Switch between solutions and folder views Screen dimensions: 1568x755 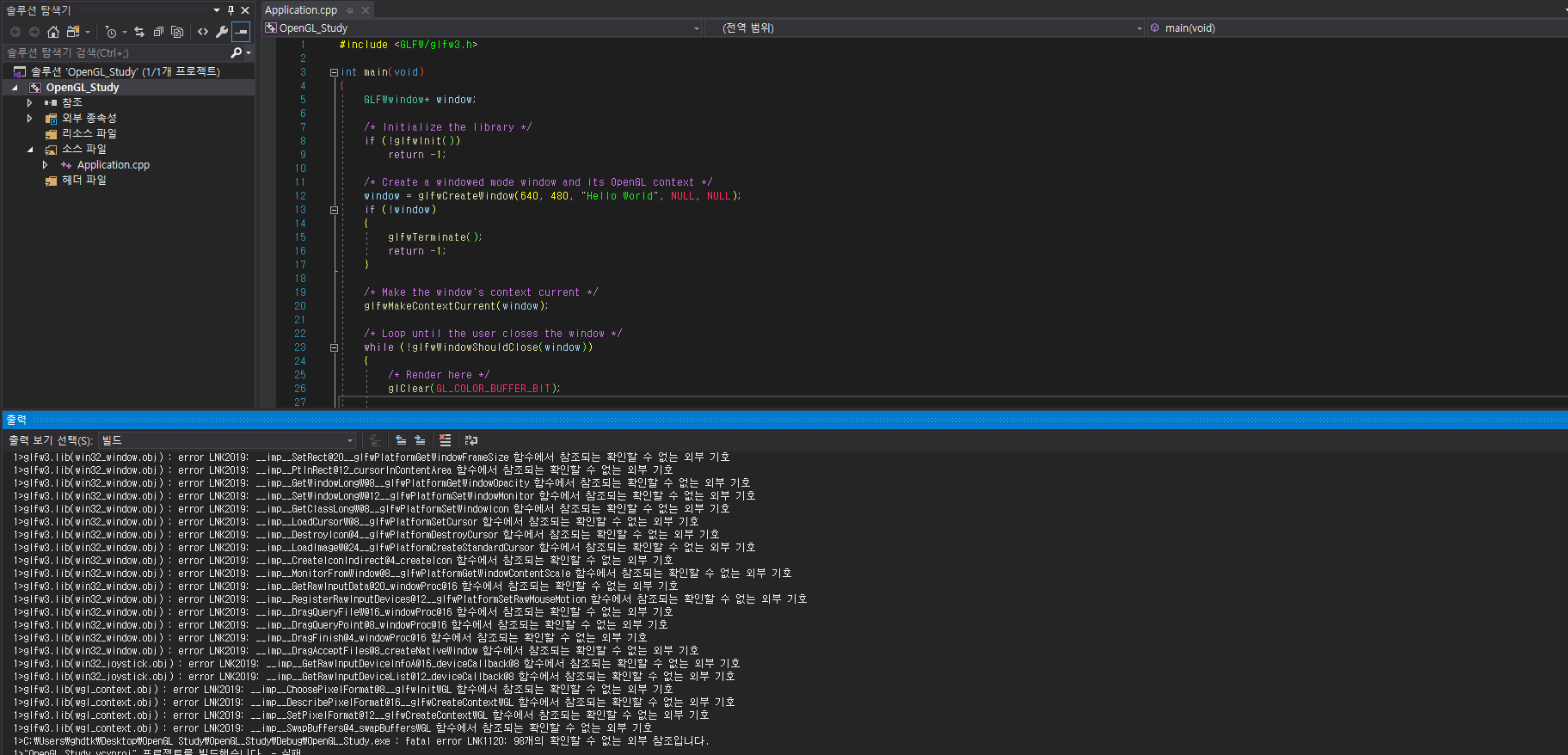coord(73,32)
